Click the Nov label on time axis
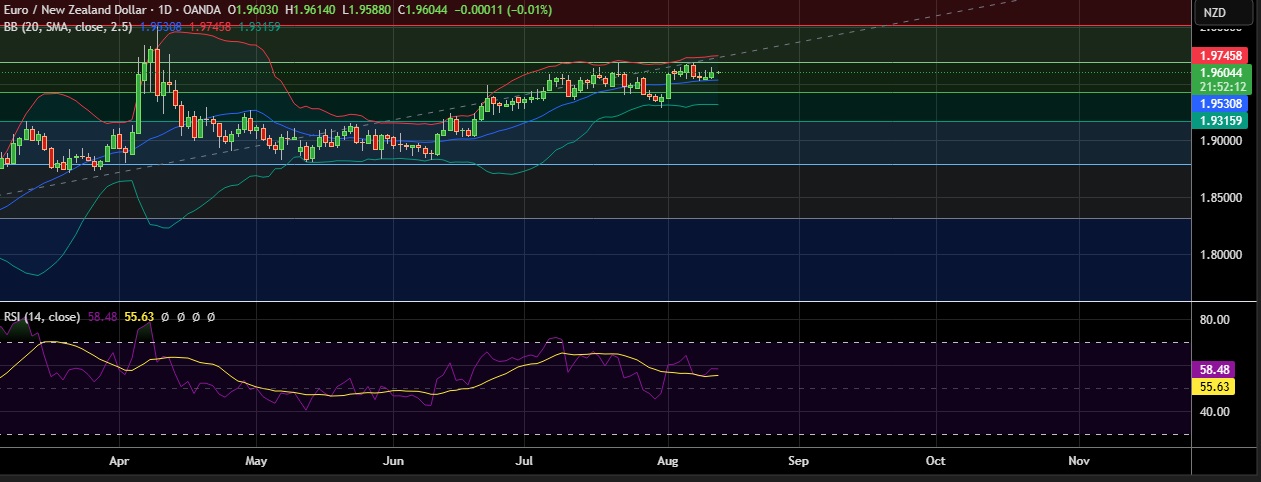The height and width of the screenshot is (482, 1261). pyautogui.click(x=1078, y=462)
